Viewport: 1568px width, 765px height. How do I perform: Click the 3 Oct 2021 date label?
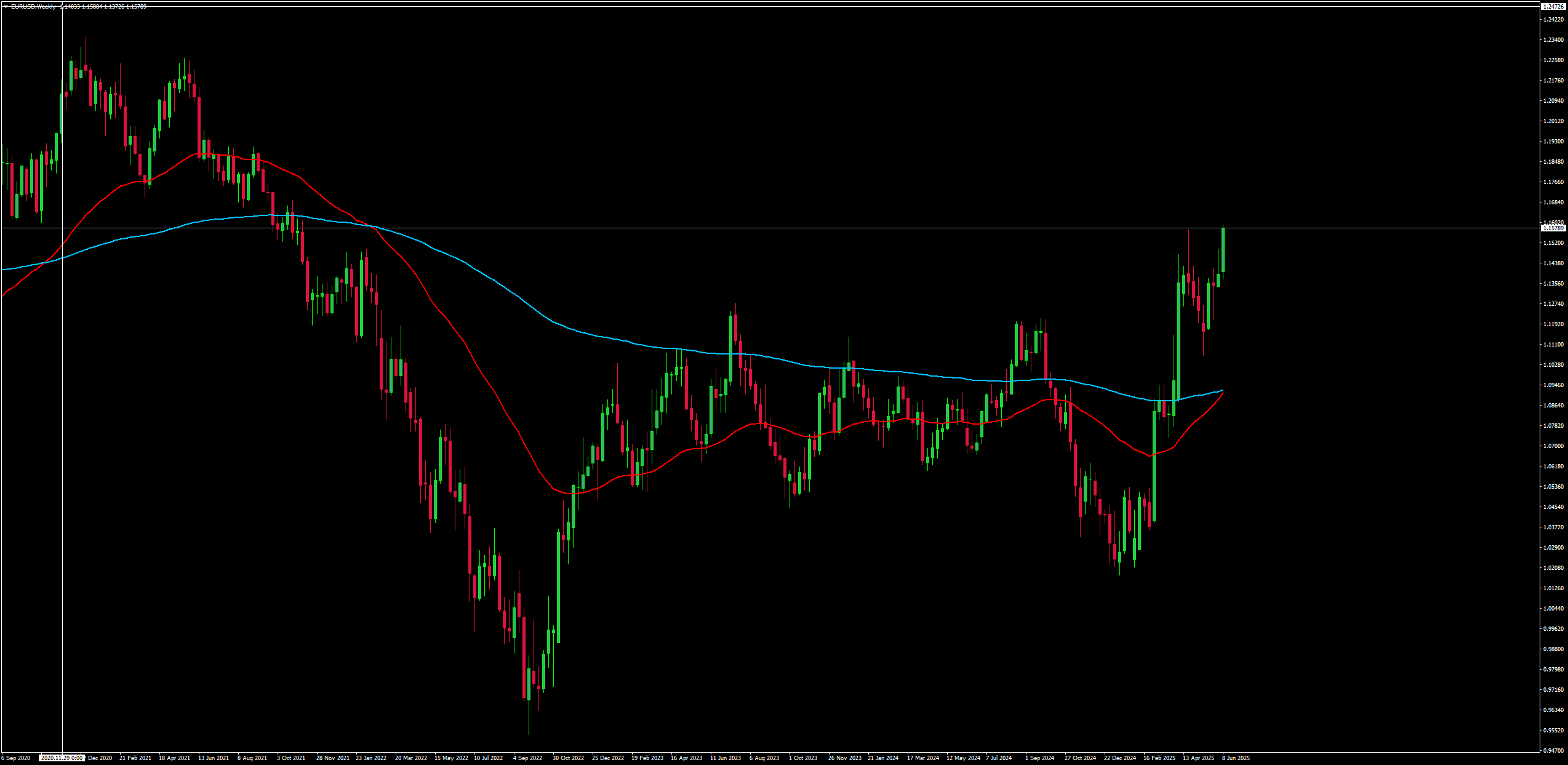tap(291, 758)
